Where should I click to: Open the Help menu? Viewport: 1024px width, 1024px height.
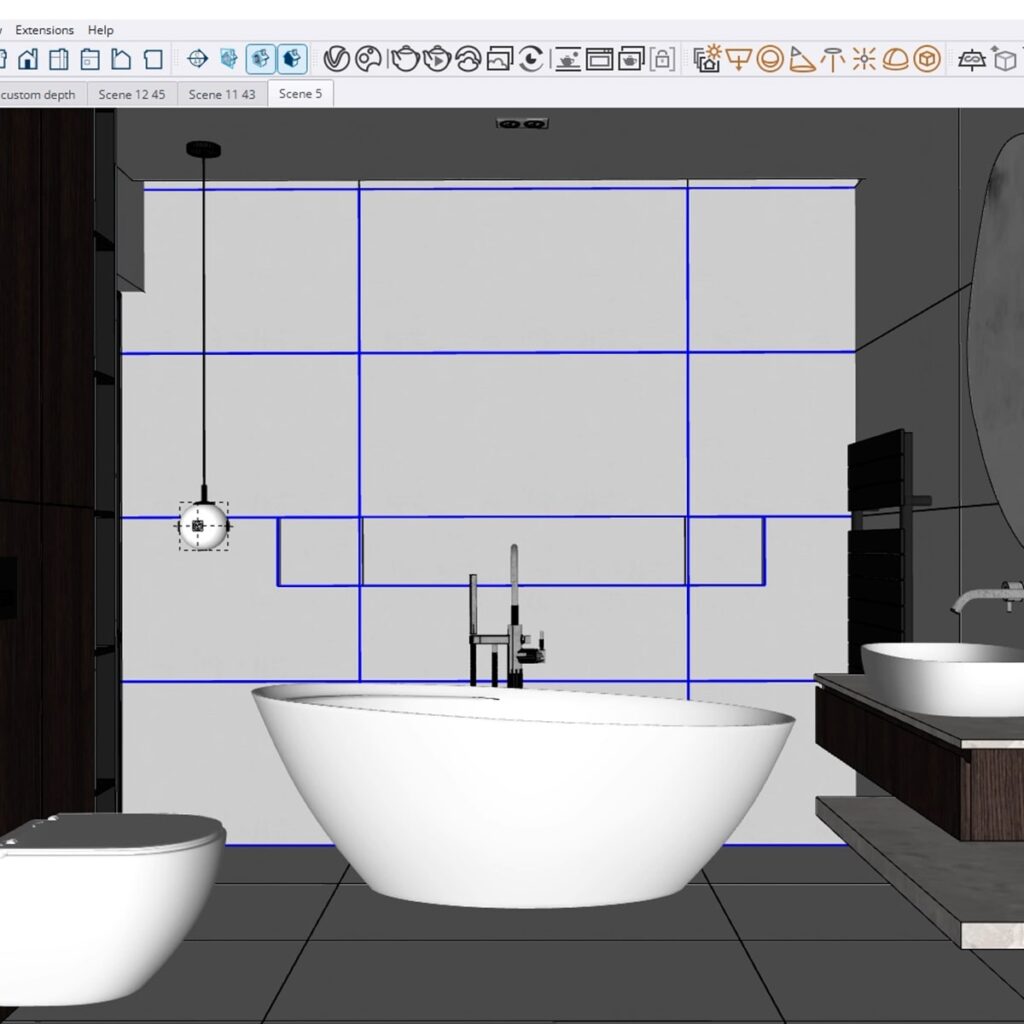click(101, 30)
